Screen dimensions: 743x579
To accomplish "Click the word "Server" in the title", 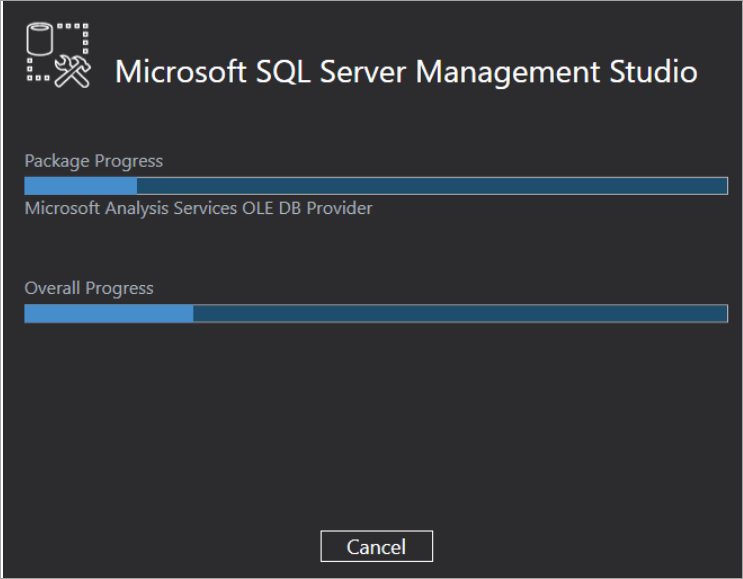I will point(363,72).
